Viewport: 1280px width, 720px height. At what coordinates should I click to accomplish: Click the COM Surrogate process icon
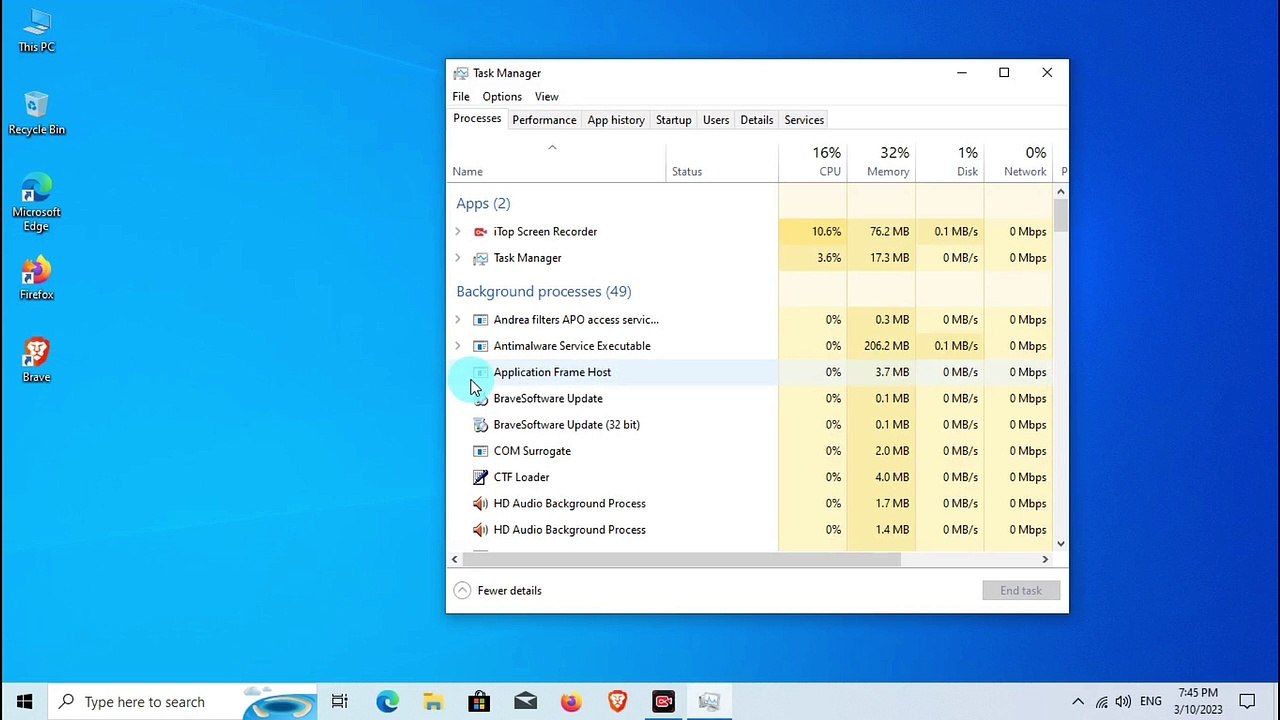(x=480, y=451)
